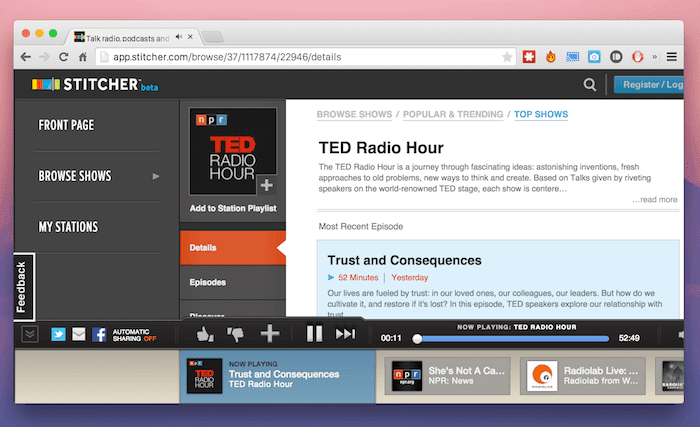Screen dimensions: 700x427
Task: Click '52 Minutes' duration text
Action: click(x=358, y=277)
